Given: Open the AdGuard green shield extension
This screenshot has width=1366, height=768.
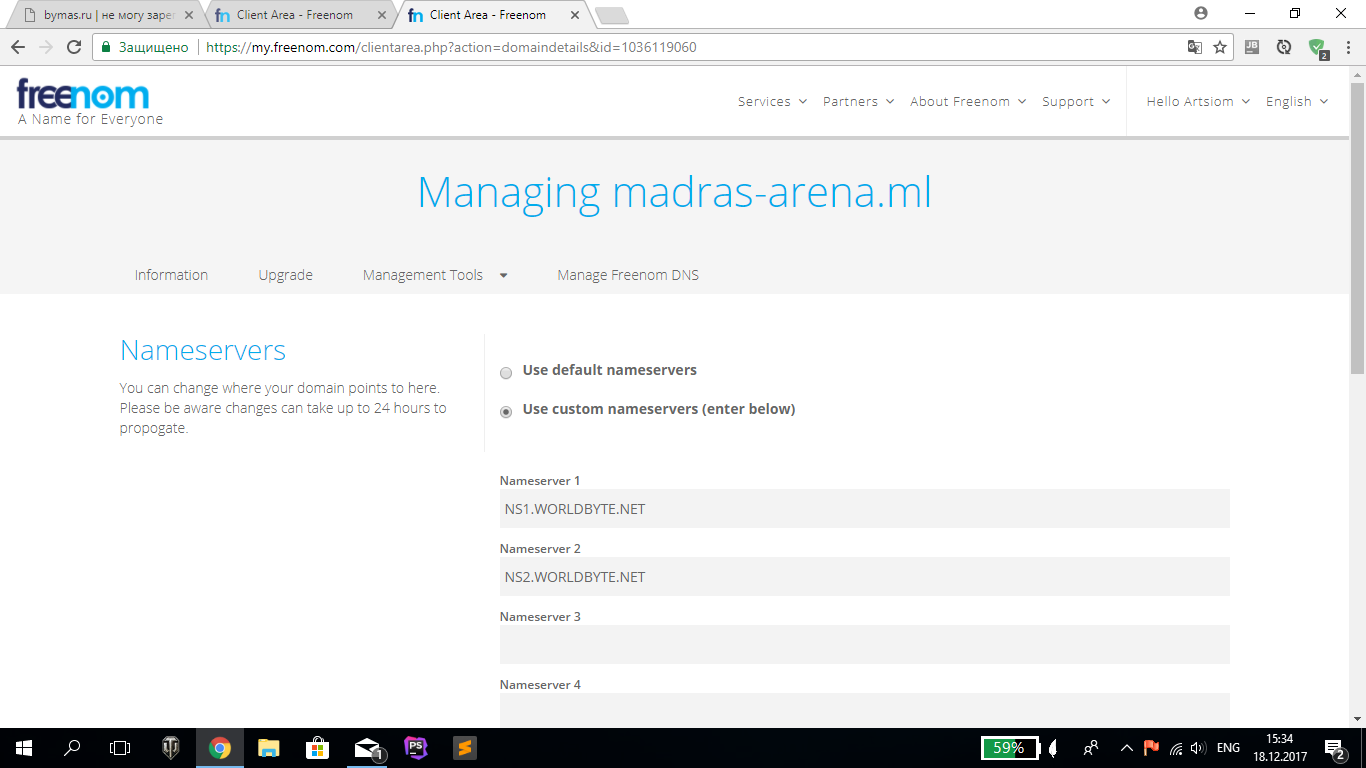Looking at the screenshot, I should tap(1316, 47).
